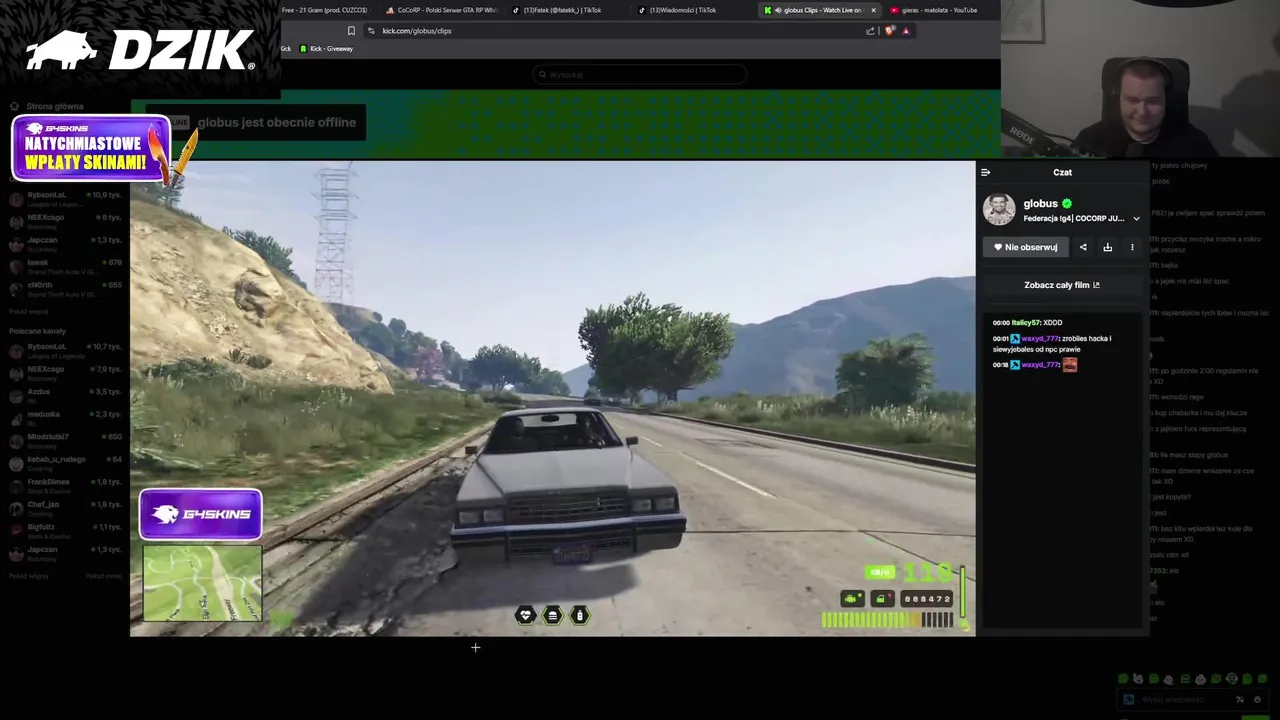Click the right hexagon HUD icon

(579, 616)
